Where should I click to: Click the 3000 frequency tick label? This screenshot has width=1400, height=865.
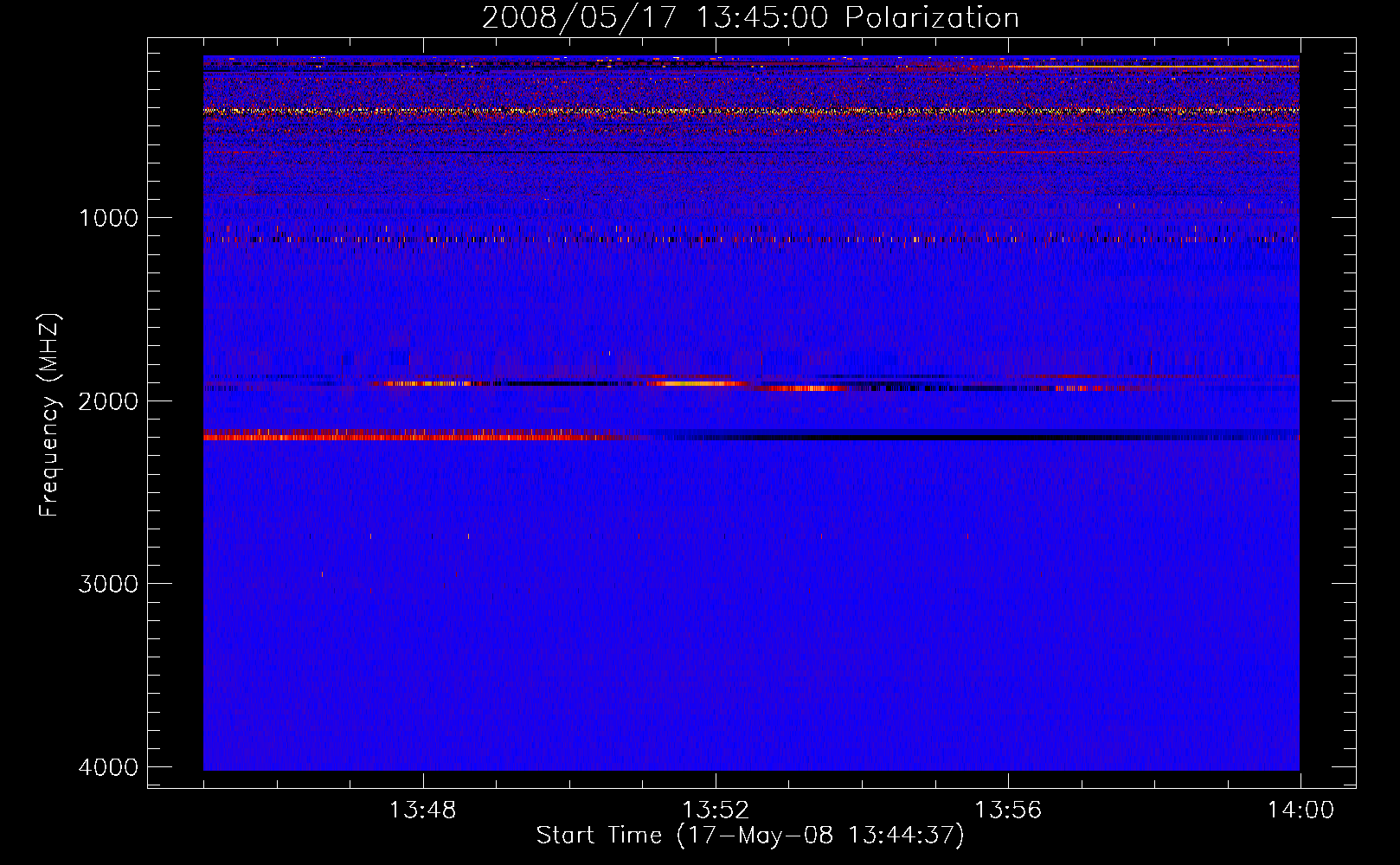coord(108,584)
